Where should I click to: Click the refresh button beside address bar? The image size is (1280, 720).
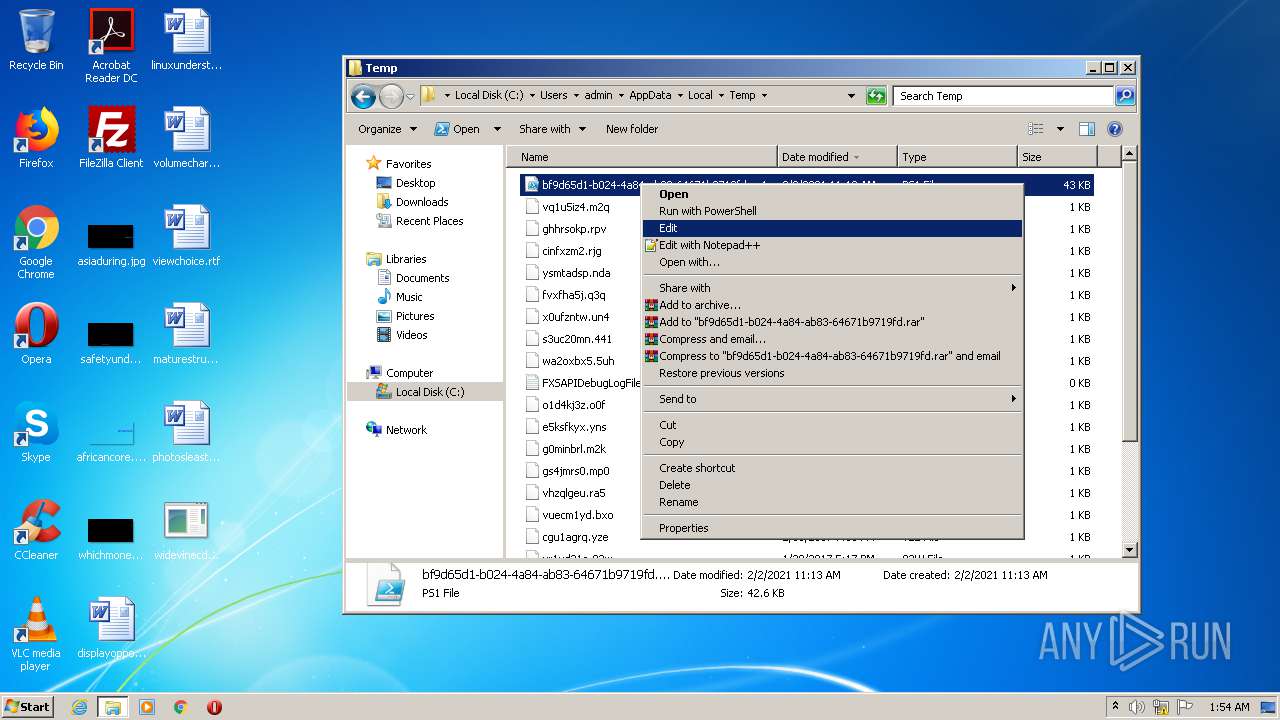(876, 96)
